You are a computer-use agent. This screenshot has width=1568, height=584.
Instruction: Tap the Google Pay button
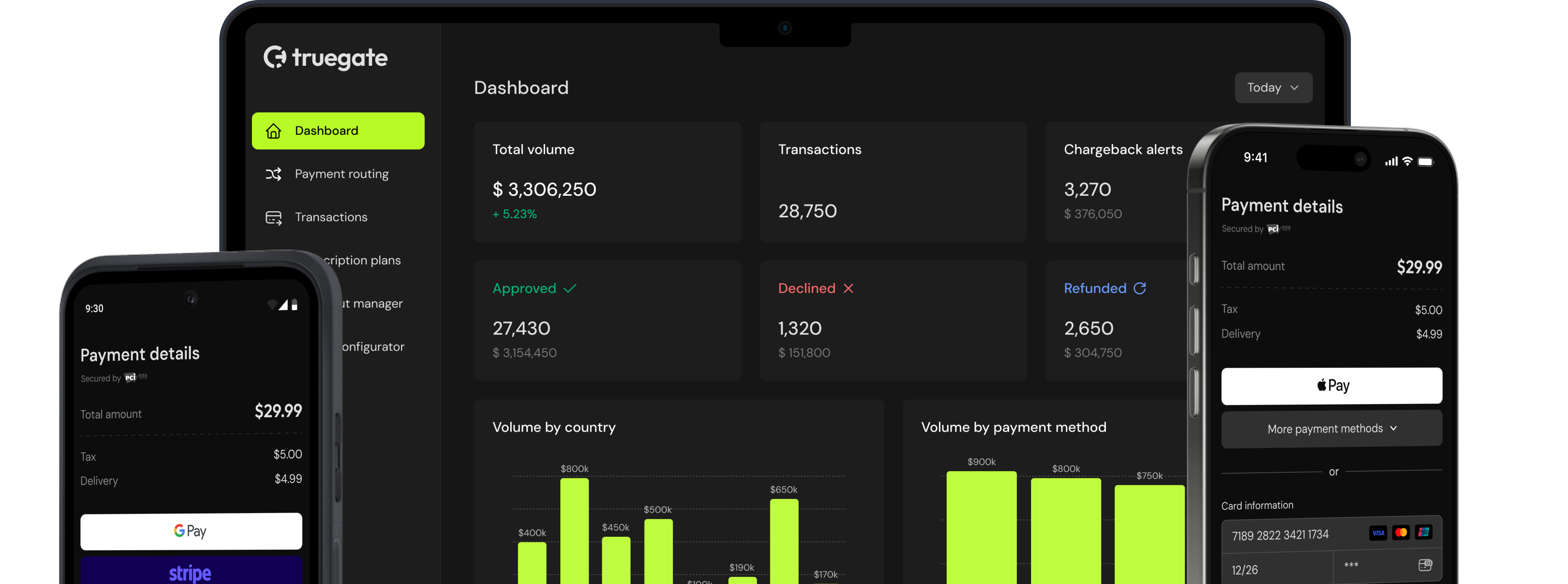pyautogui.click(x=191, y=531)
